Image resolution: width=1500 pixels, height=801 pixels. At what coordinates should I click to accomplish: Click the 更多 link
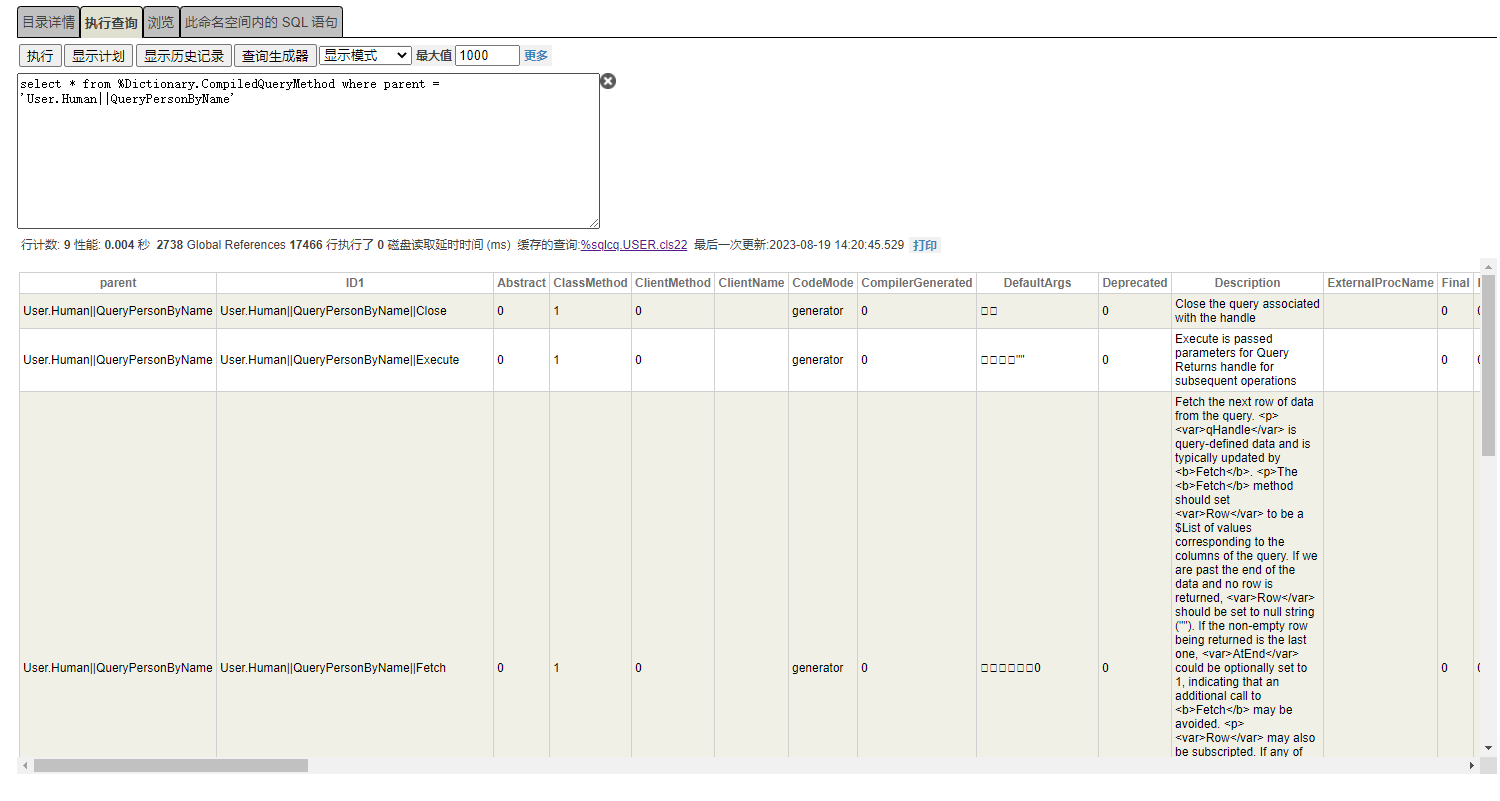click(536, 56)
